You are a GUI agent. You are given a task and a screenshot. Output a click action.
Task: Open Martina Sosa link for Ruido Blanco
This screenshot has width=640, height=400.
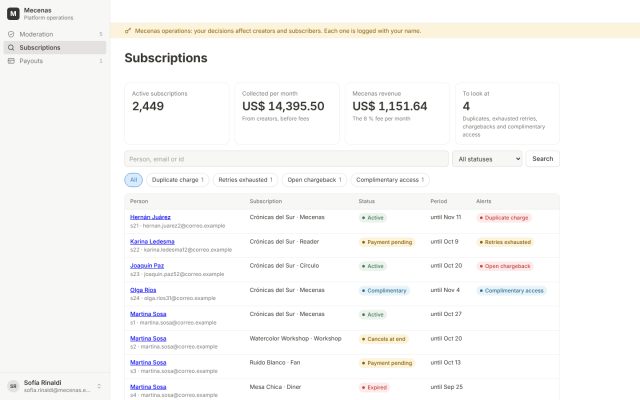click(x=148, y=363)
